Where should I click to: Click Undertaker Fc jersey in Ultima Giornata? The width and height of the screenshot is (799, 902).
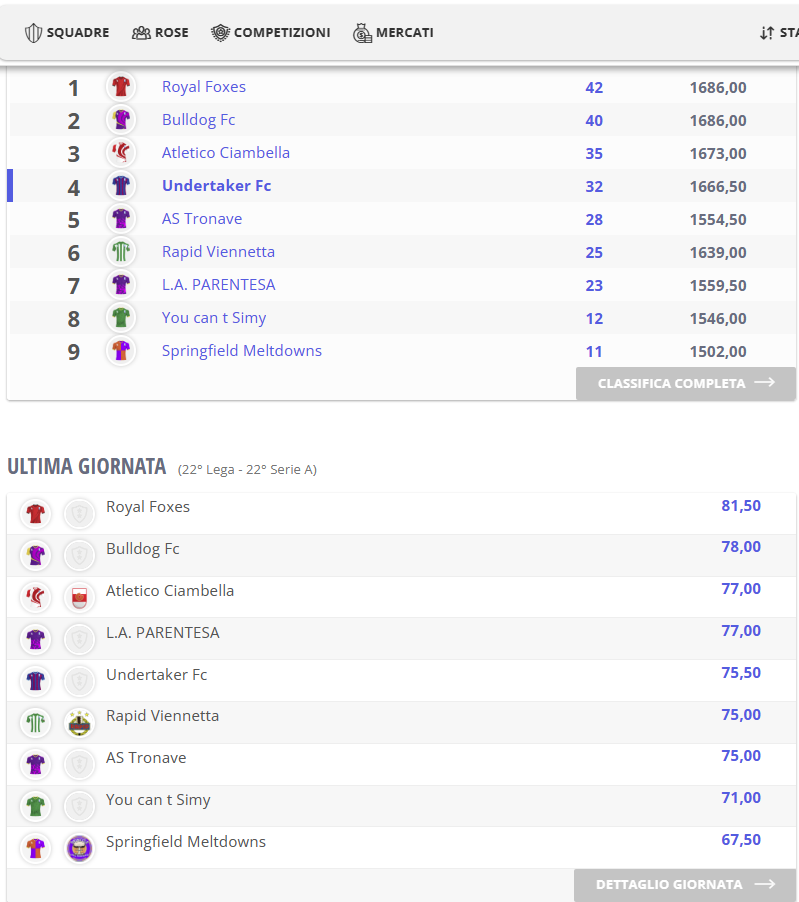tap(36, 681)
